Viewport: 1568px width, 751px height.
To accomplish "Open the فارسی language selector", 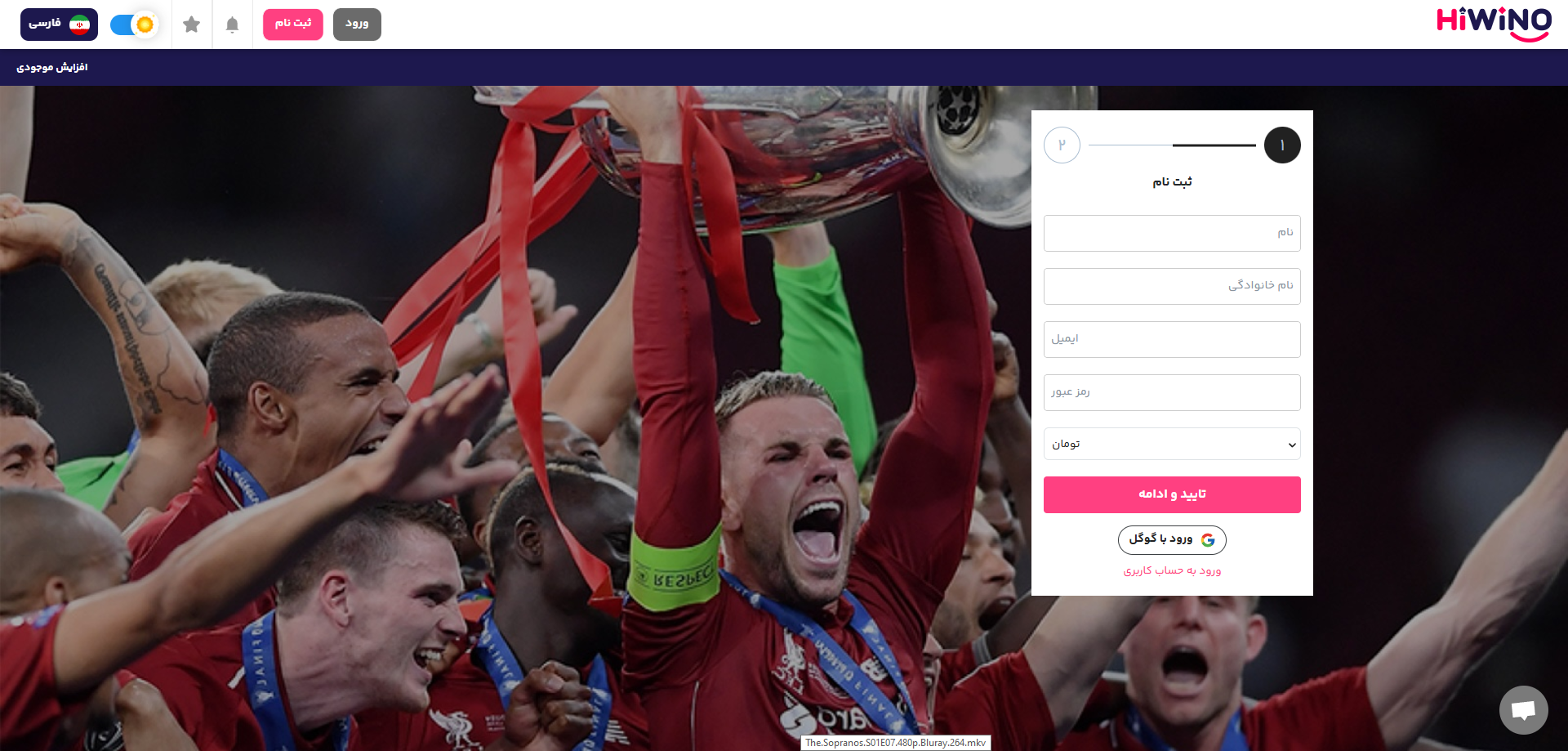I will 59,25.
